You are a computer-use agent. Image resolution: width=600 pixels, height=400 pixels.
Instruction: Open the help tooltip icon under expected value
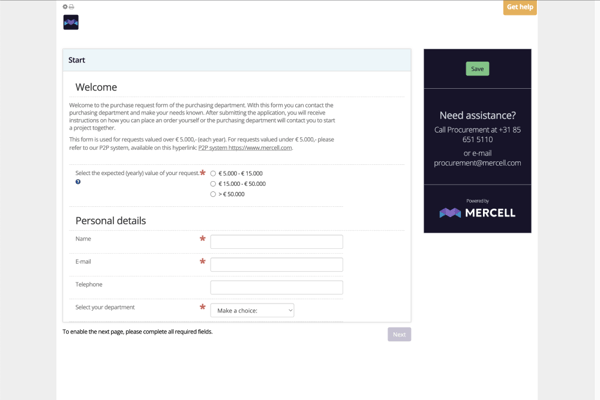tap(78, 182)
